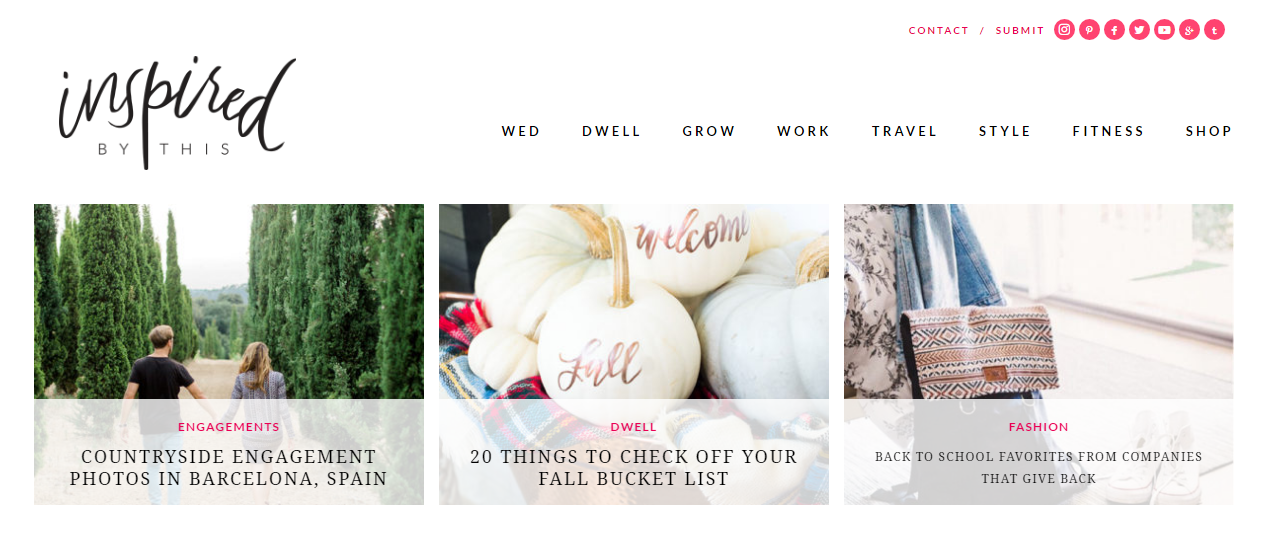Click the Facebook circle icon

1115,30
